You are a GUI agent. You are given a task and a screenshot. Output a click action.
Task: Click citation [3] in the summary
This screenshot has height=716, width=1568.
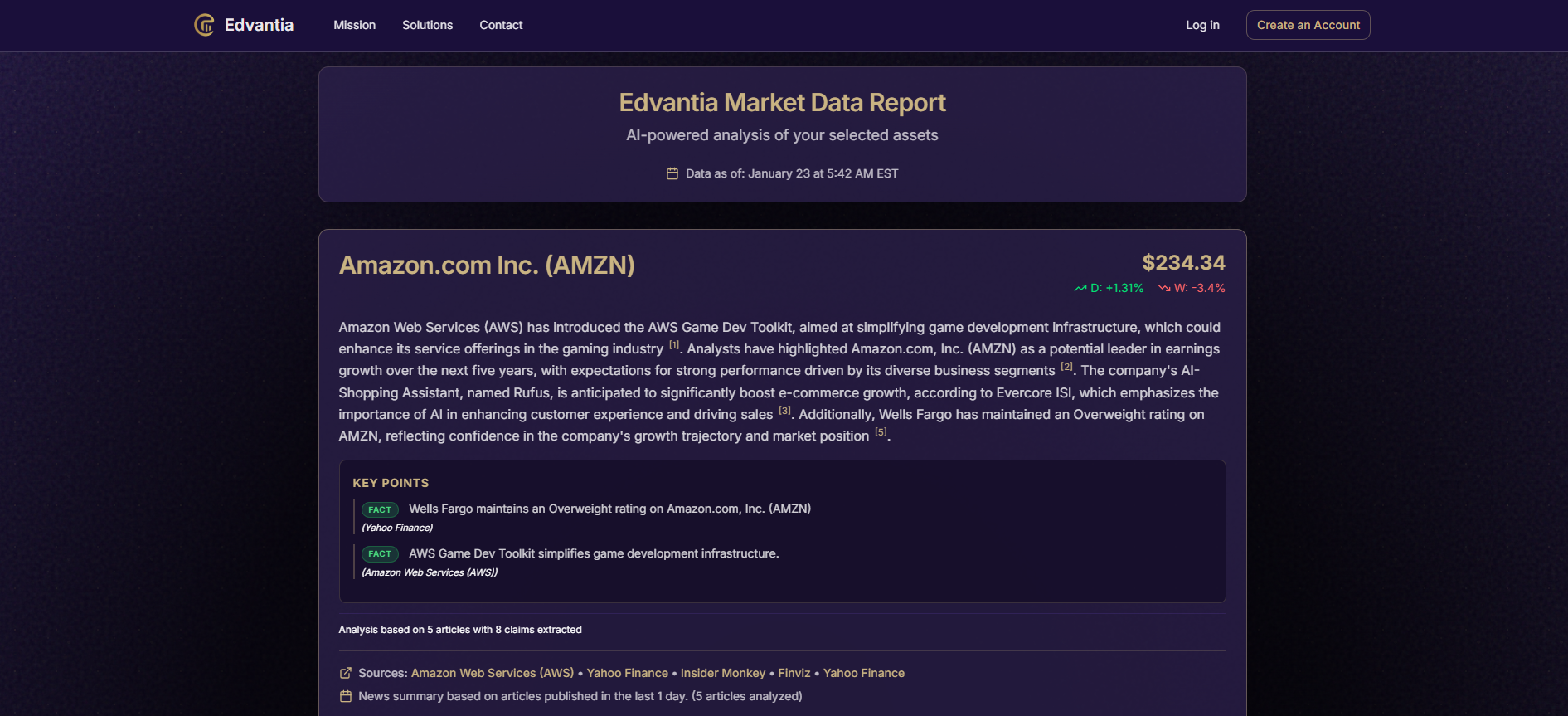[x=784, y=411]
